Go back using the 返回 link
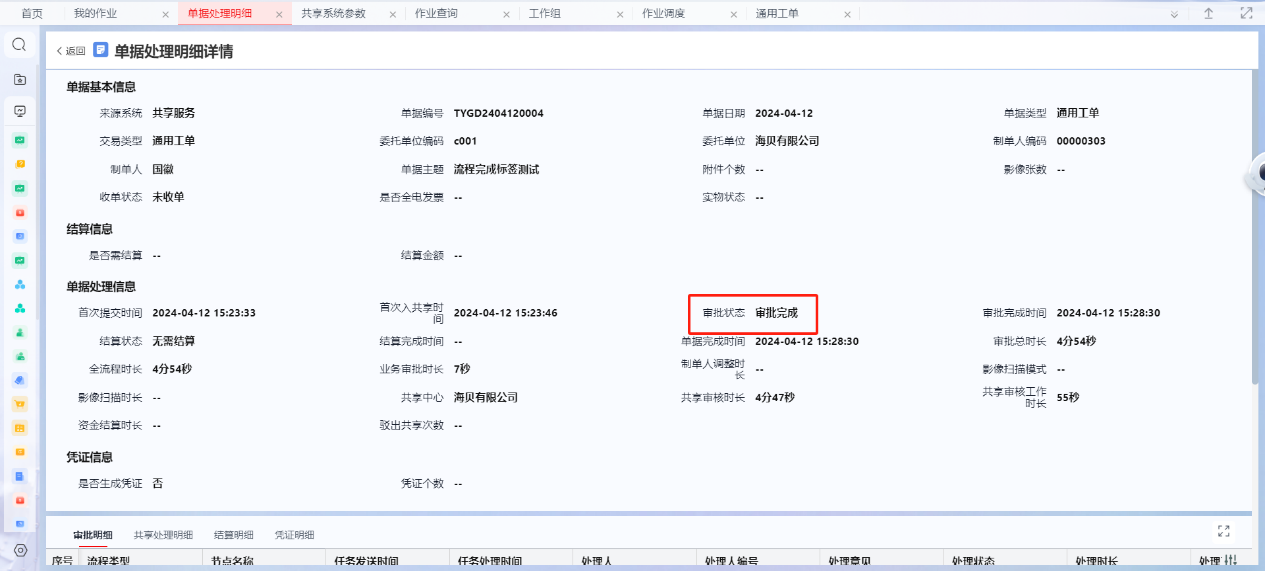Screen dimensions: 1265x571 [x=70, y=51]
